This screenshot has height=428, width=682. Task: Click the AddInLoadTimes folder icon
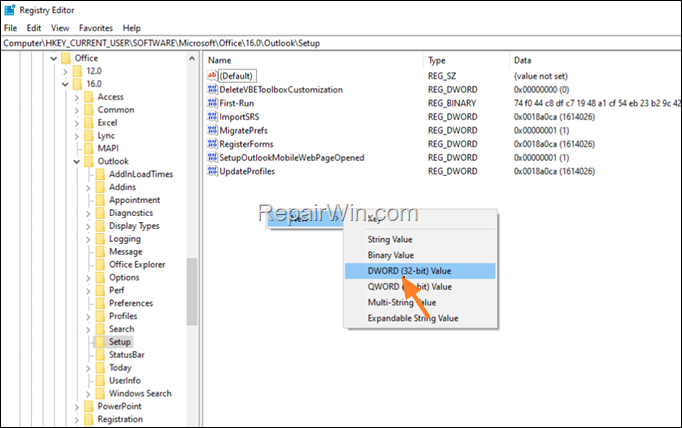point(100,174)
